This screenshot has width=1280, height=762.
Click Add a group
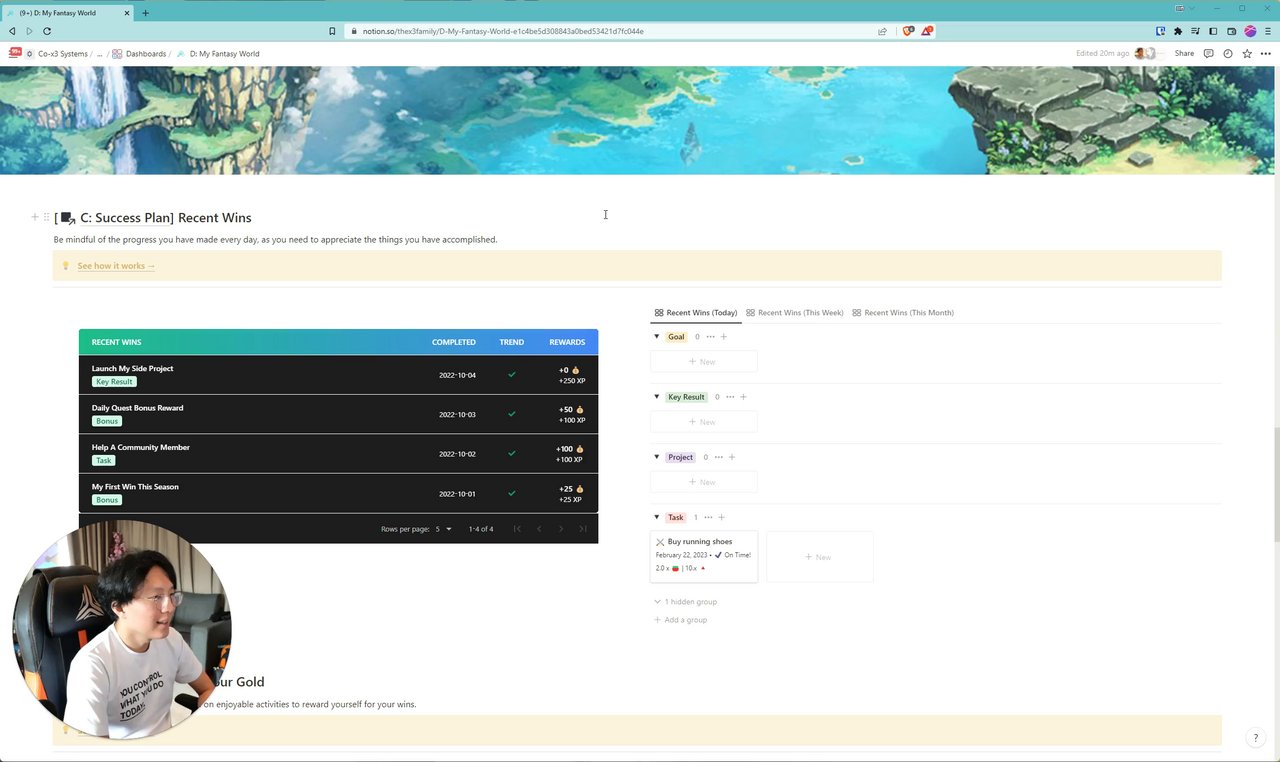(x=681, y=620)
